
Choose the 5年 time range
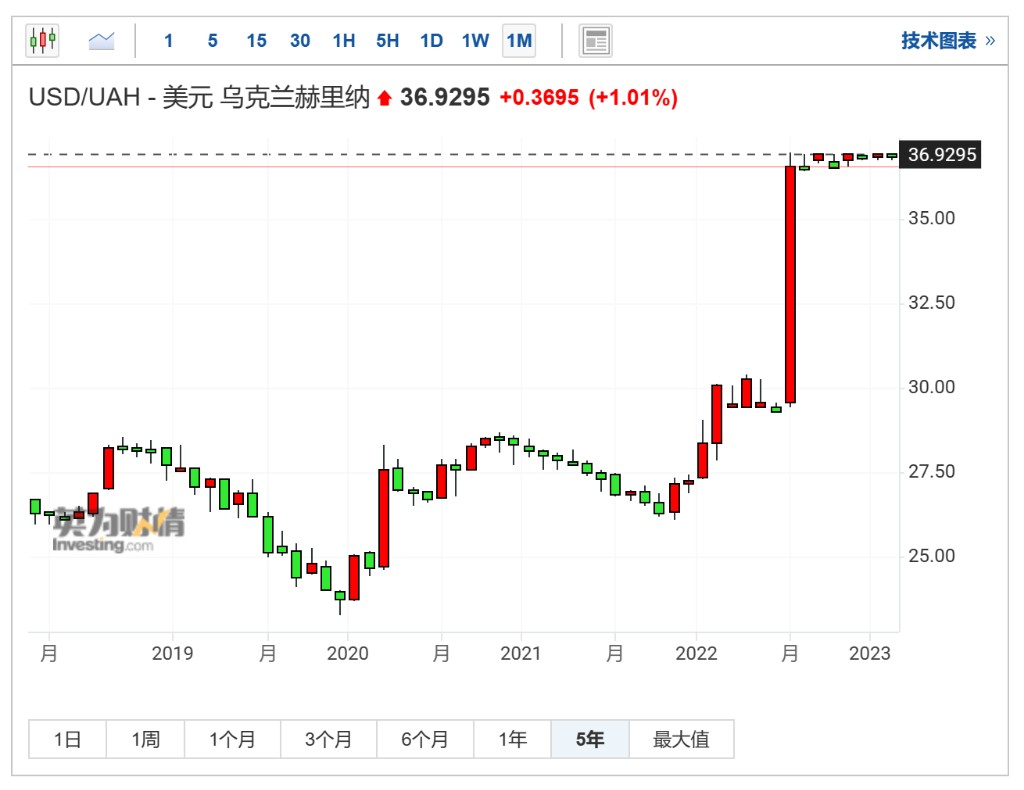[x=590, y=739]
